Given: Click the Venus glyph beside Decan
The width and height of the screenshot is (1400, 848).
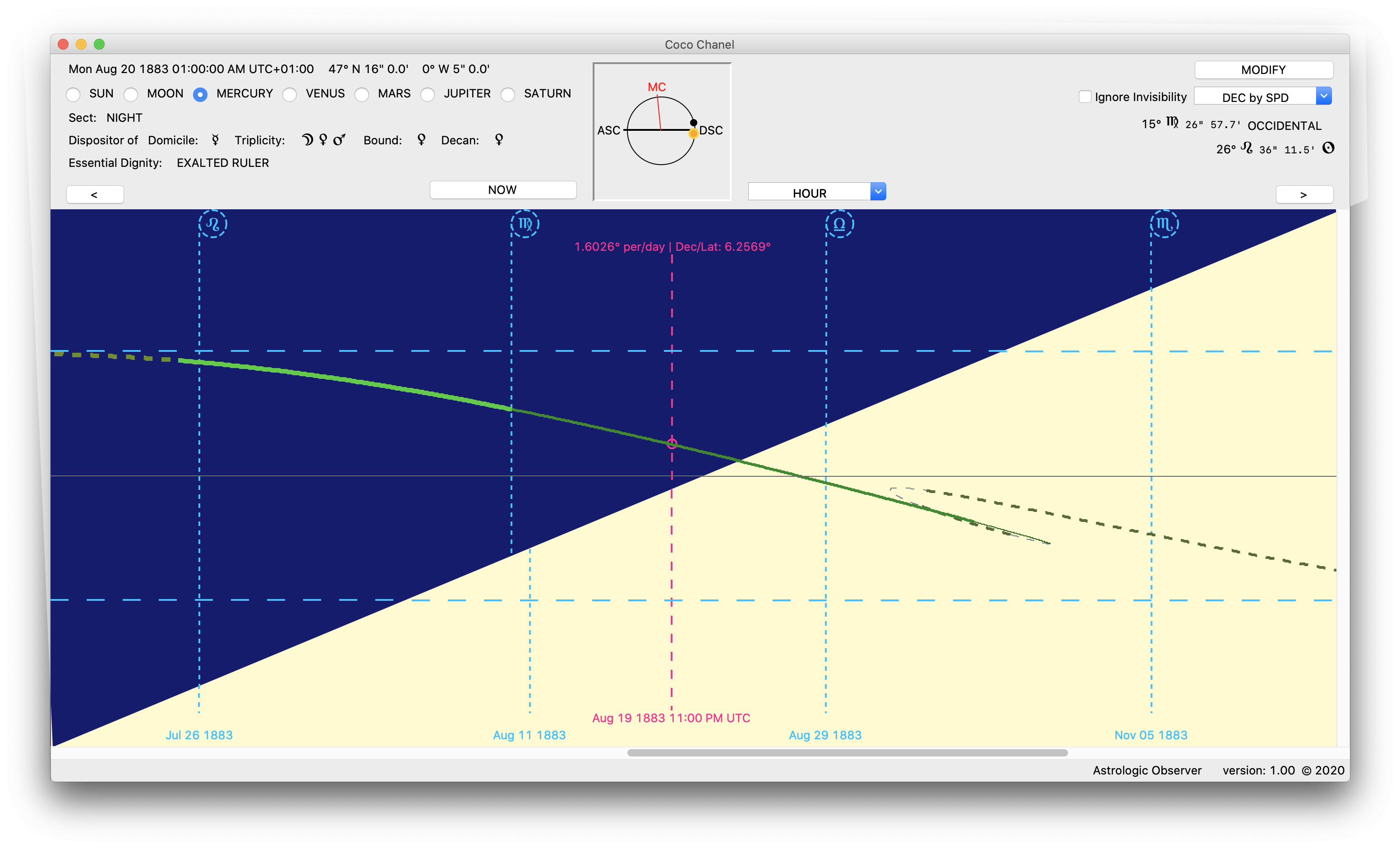Looking at the screenshot, I should [x=499, y=140].
